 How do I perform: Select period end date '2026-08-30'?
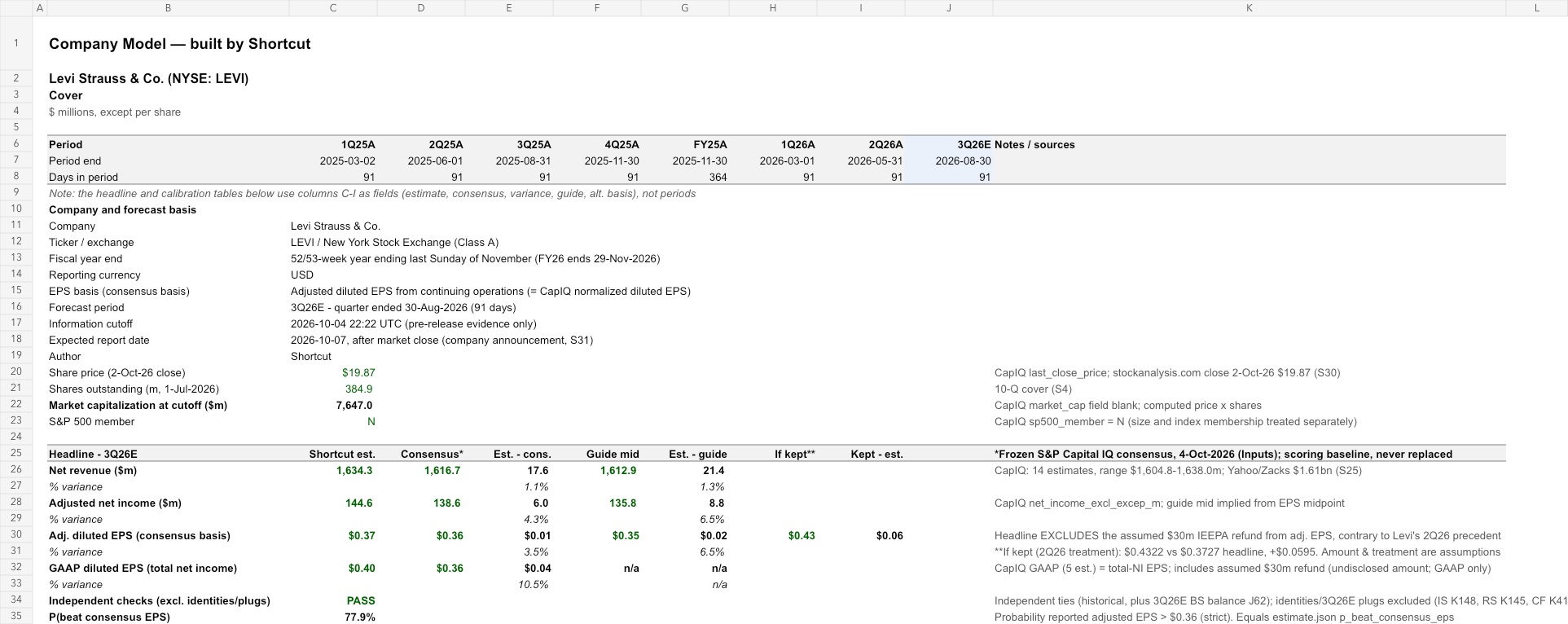[963, 161]
